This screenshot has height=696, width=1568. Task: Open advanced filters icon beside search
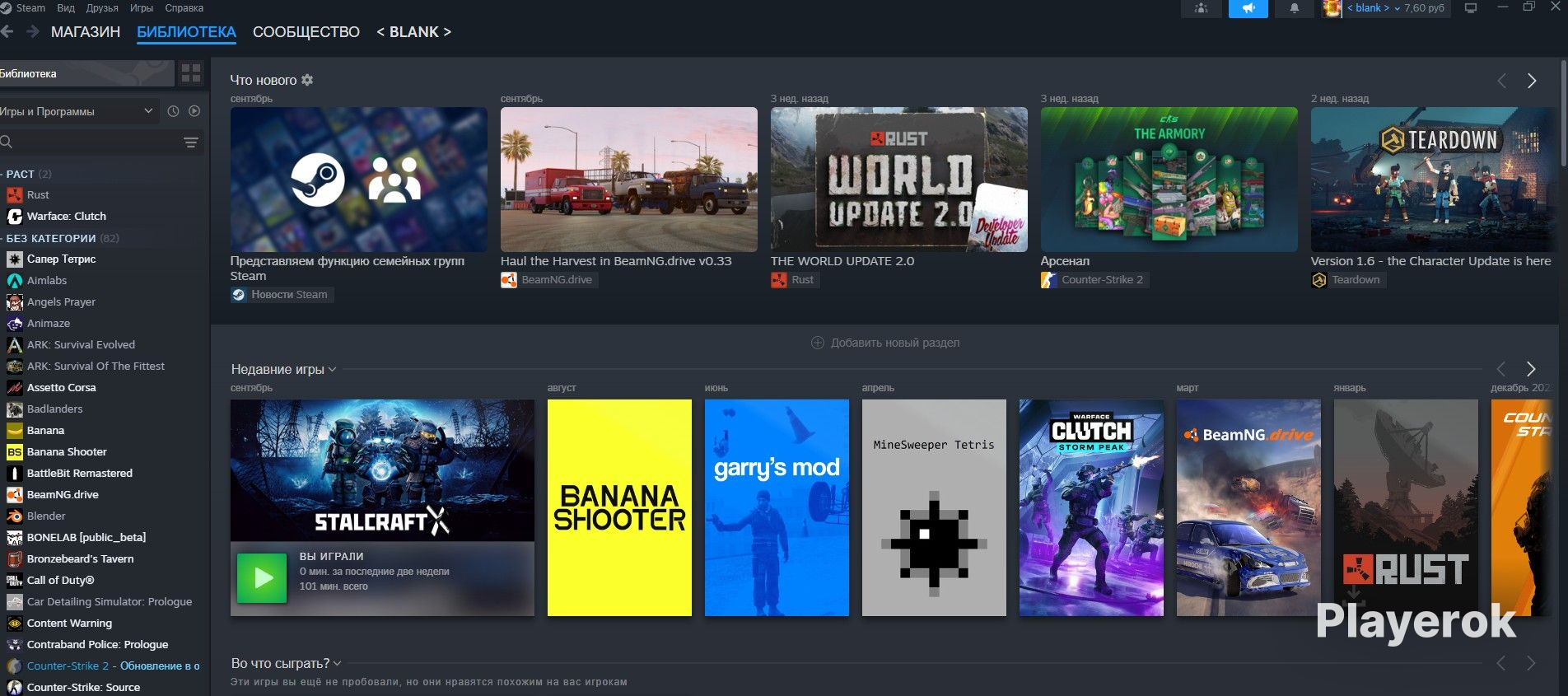click(191, 142)
